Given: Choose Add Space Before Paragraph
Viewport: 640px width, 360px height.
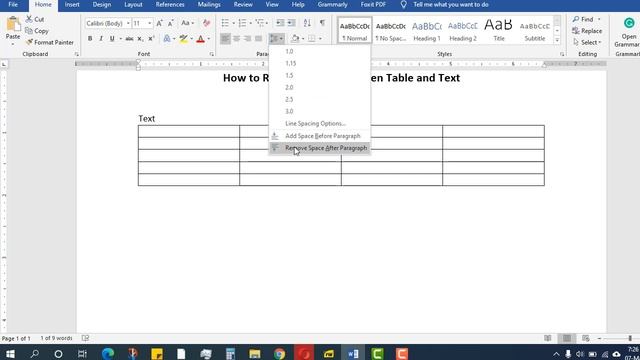Looking at the screenshot, I should point(320,136).
